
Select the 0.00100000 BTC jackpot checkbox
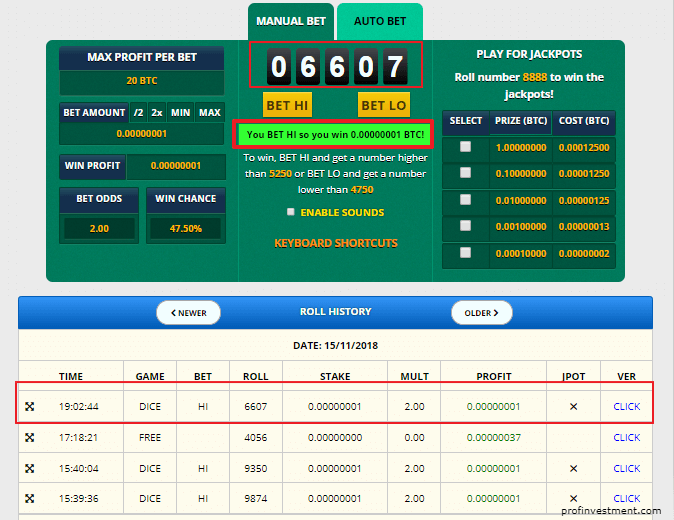pos(465,226)
